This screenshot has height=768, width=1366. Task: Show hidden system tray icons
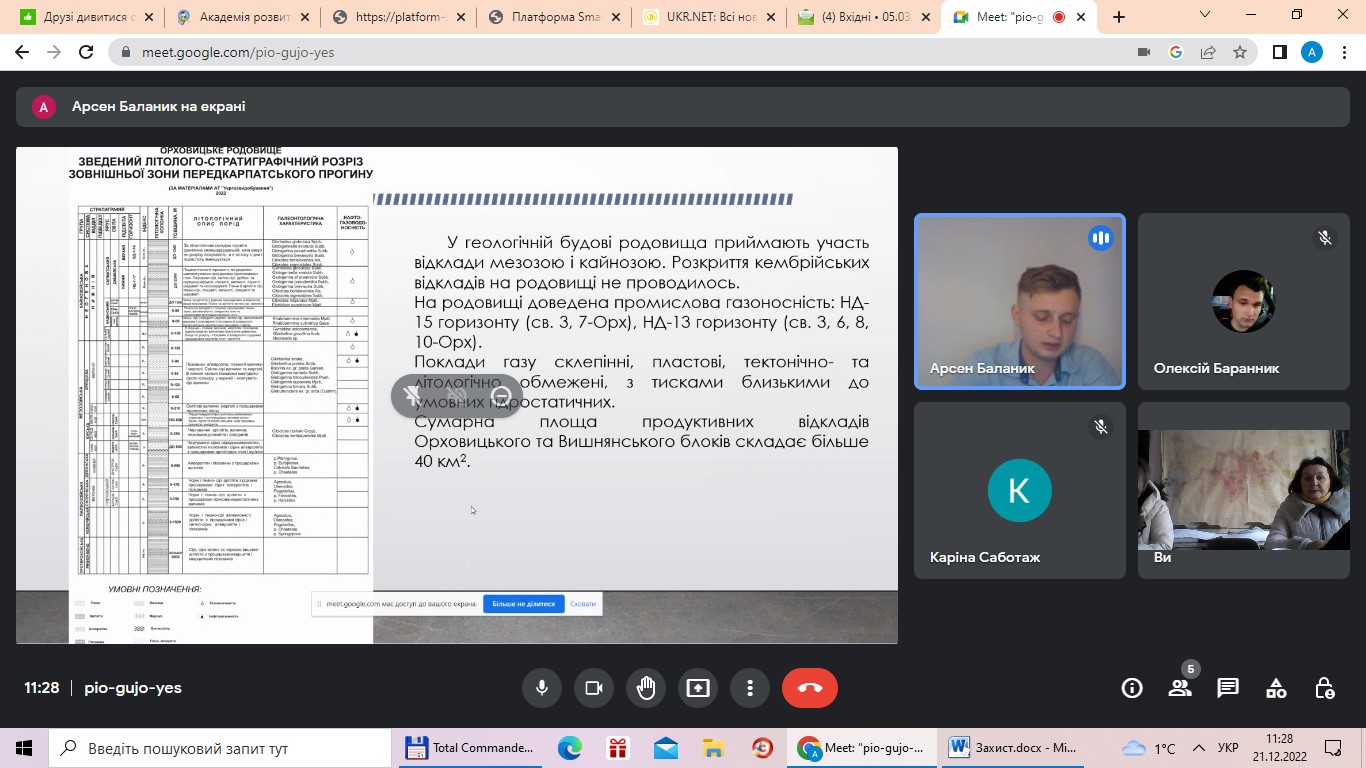pyautogui.click(x=1199, y=748)
